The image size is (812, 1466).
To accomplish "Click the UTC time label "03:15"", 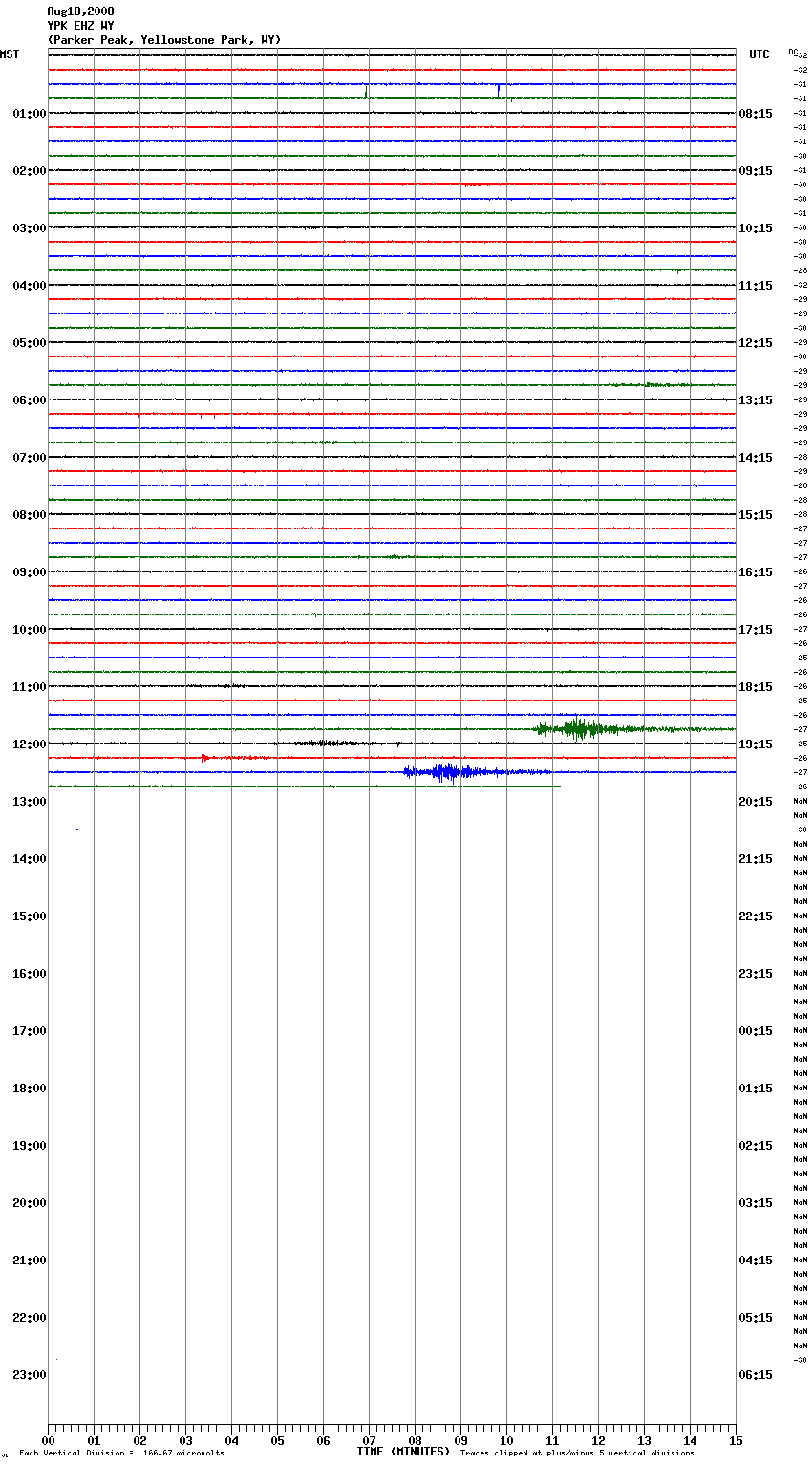I will click(x=756, y=1203).
